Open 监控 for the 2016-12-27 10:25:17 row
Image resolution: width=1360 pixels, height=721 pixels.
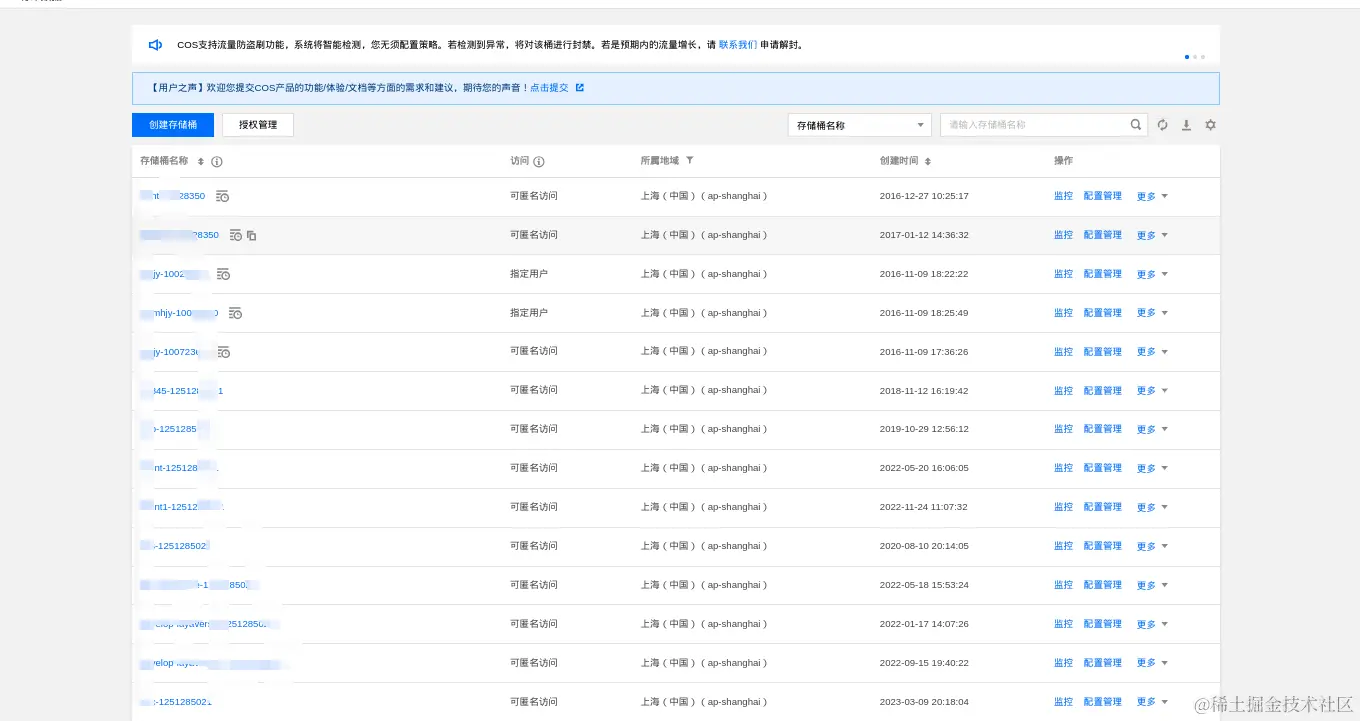click(x=1063, y=196)
